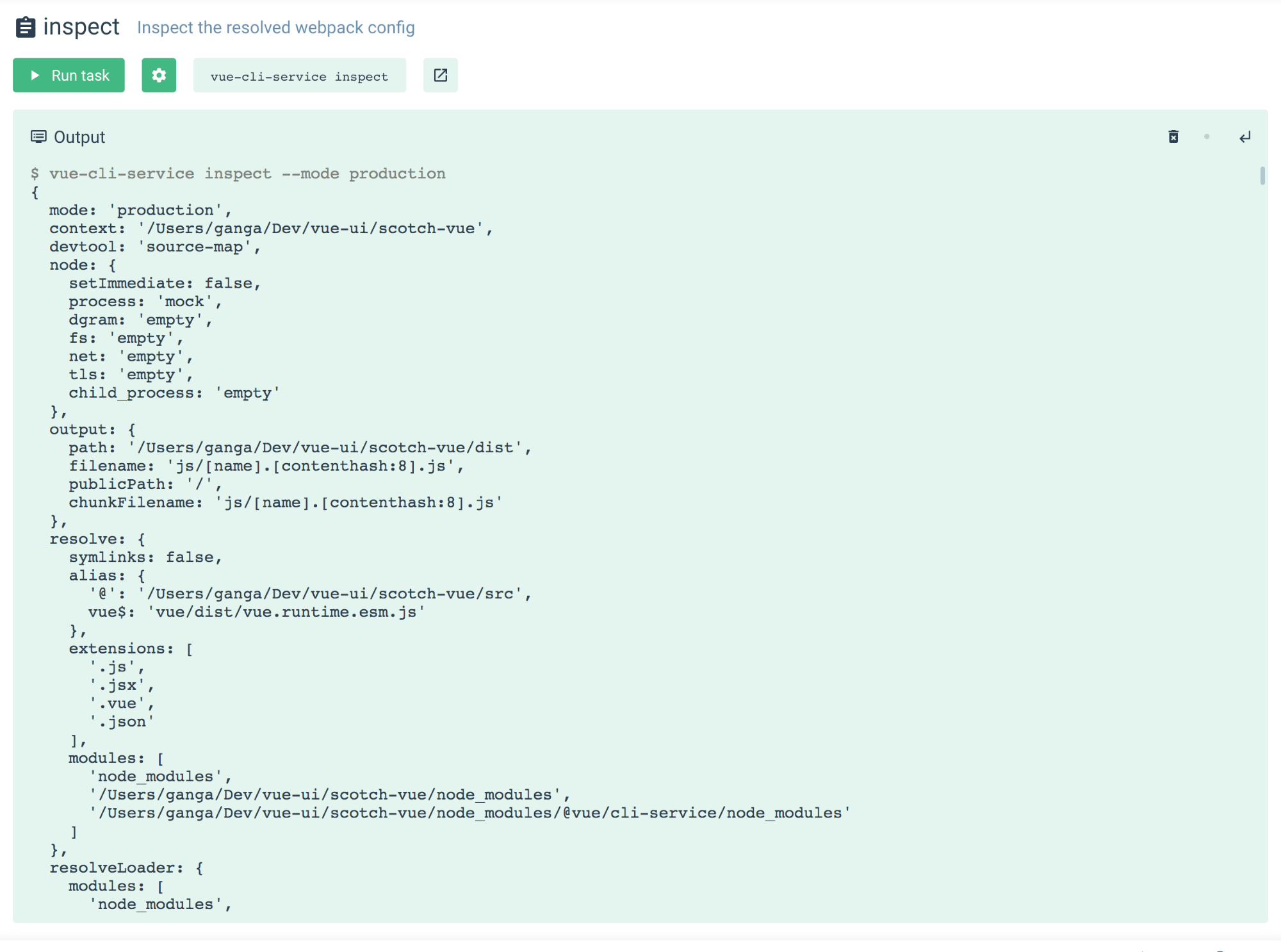
Task: Click the 'resolve: {' line
Action: click(97, 539)
